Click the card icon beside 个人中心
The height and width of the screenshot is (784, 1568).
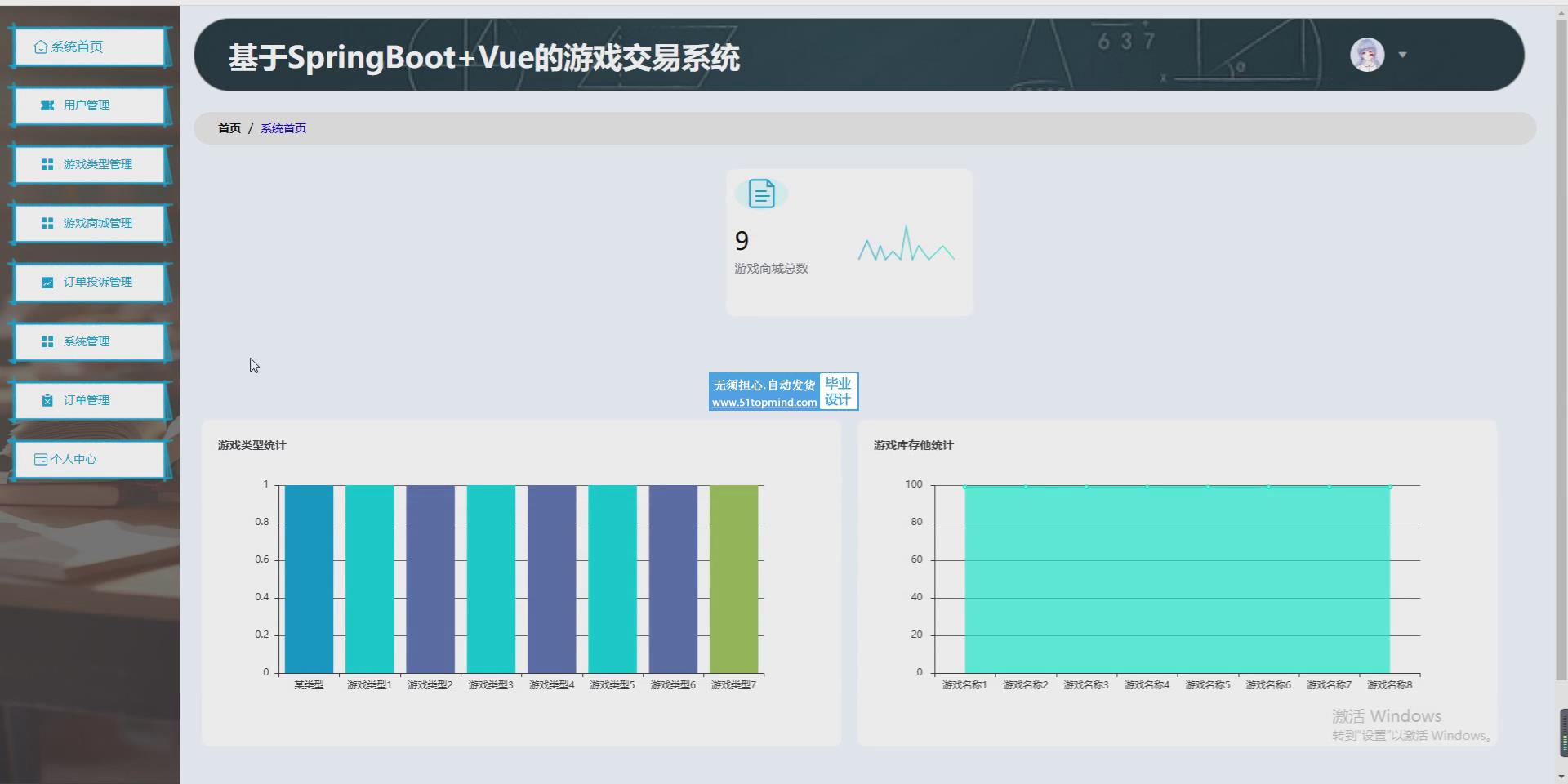tap(41, 459)
